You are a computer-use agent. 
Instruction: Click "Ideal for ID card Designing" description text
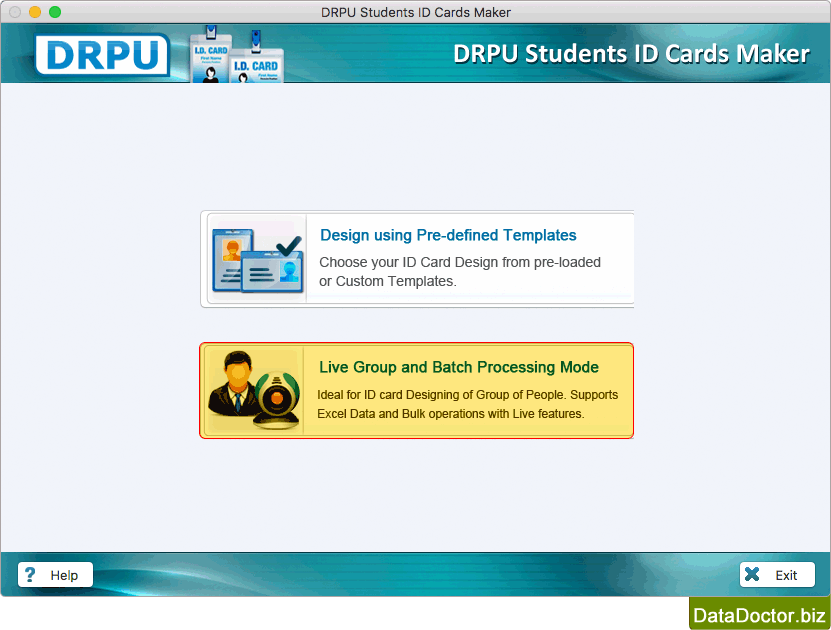pos(467,404)
